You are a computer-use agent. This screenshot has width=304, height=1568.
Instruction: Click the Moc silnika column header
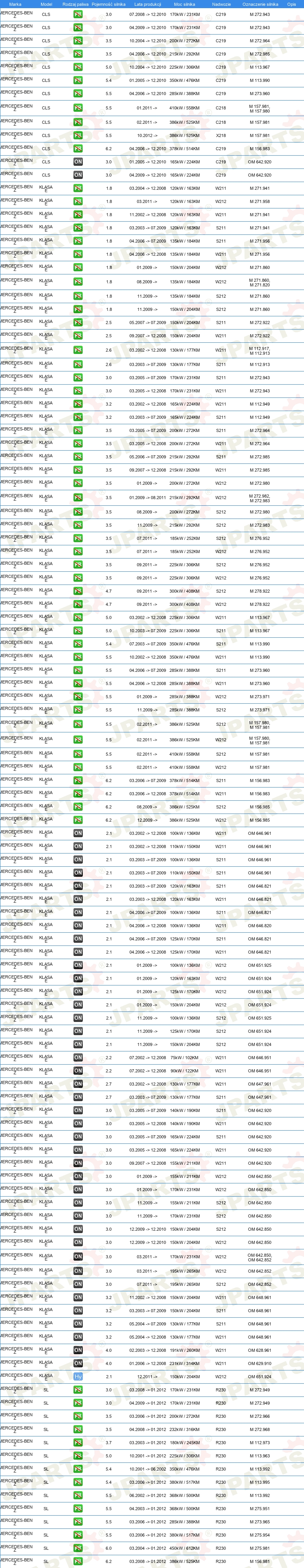185,4
